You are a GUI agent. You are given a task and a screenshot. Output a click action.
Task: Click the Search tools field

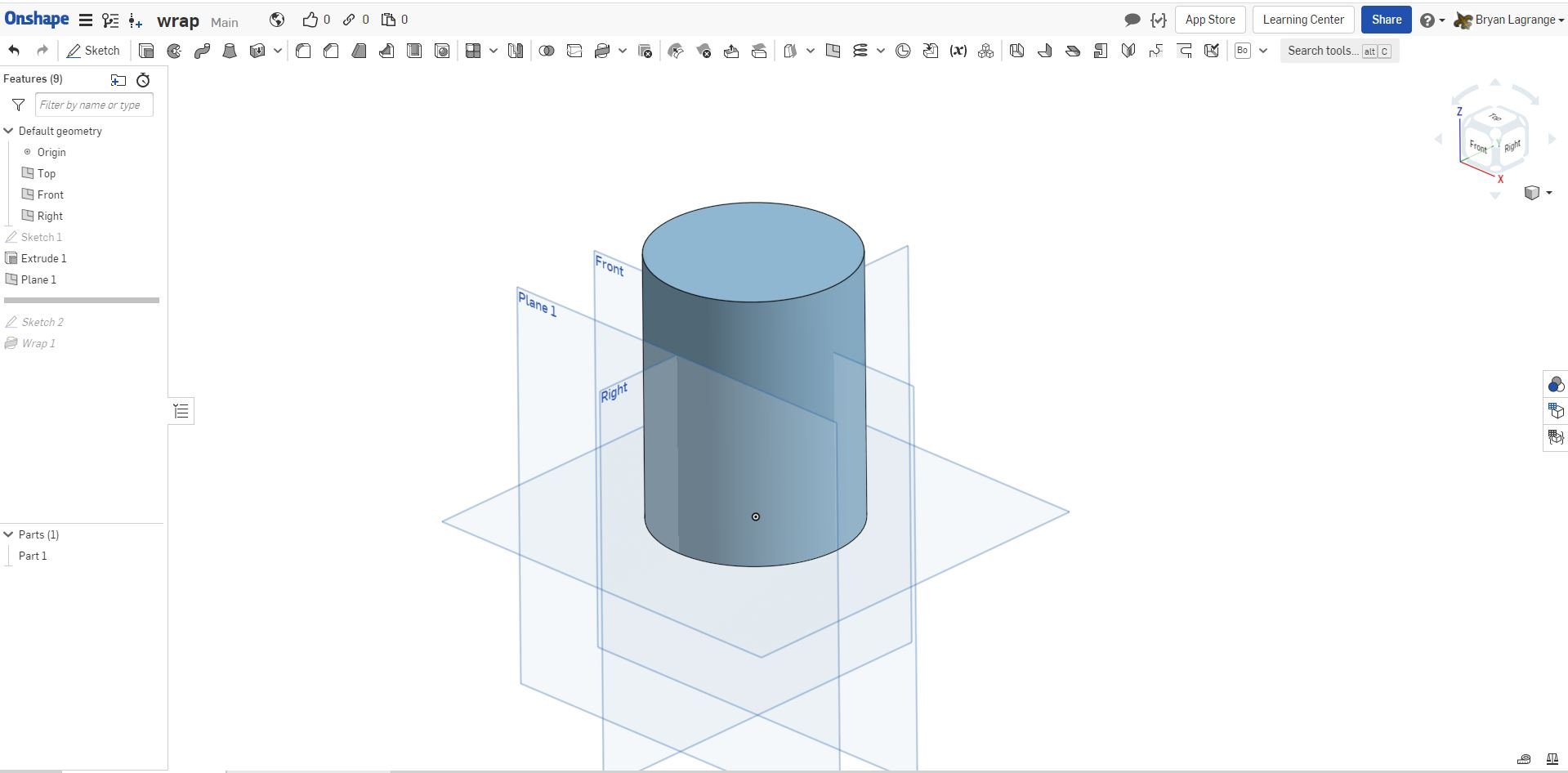(x=1340, y=51)
